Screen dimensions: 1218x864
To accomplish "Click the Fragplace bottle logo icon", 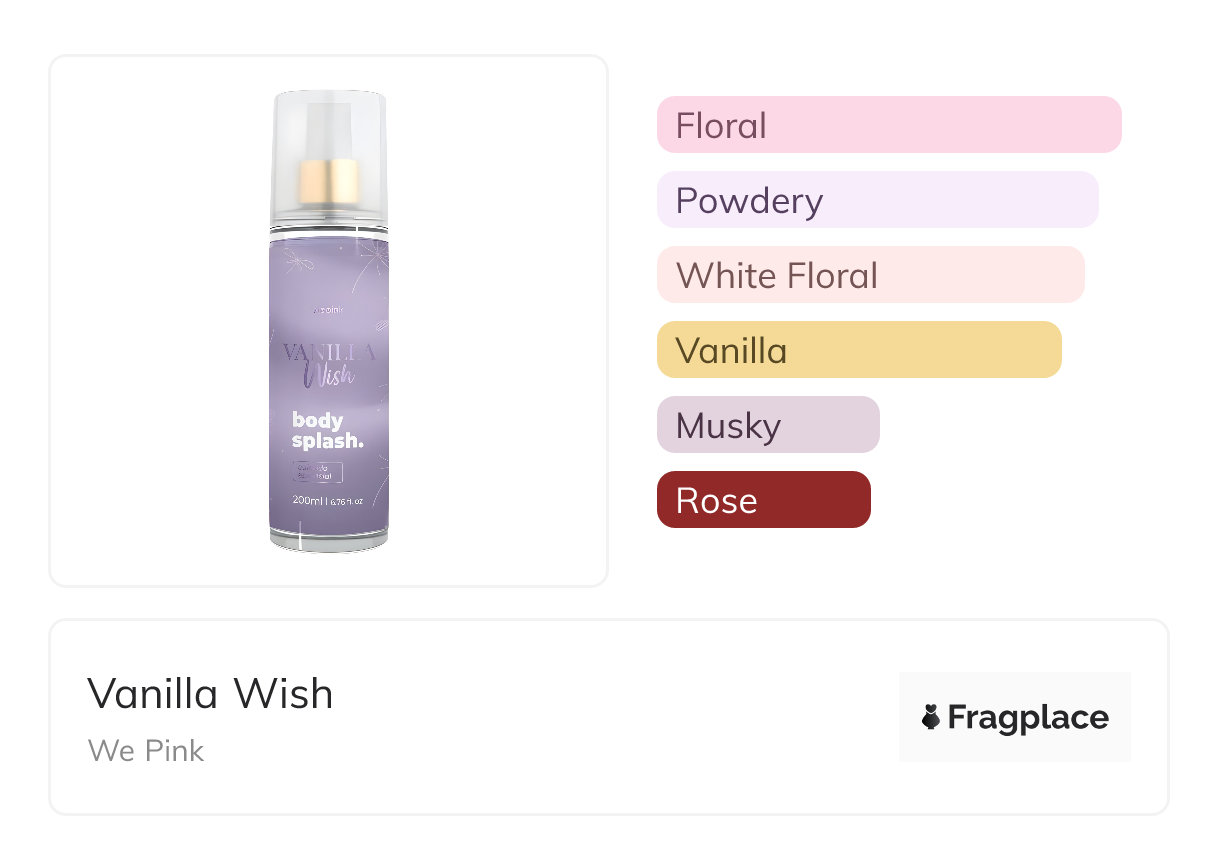I will point(931,717).
